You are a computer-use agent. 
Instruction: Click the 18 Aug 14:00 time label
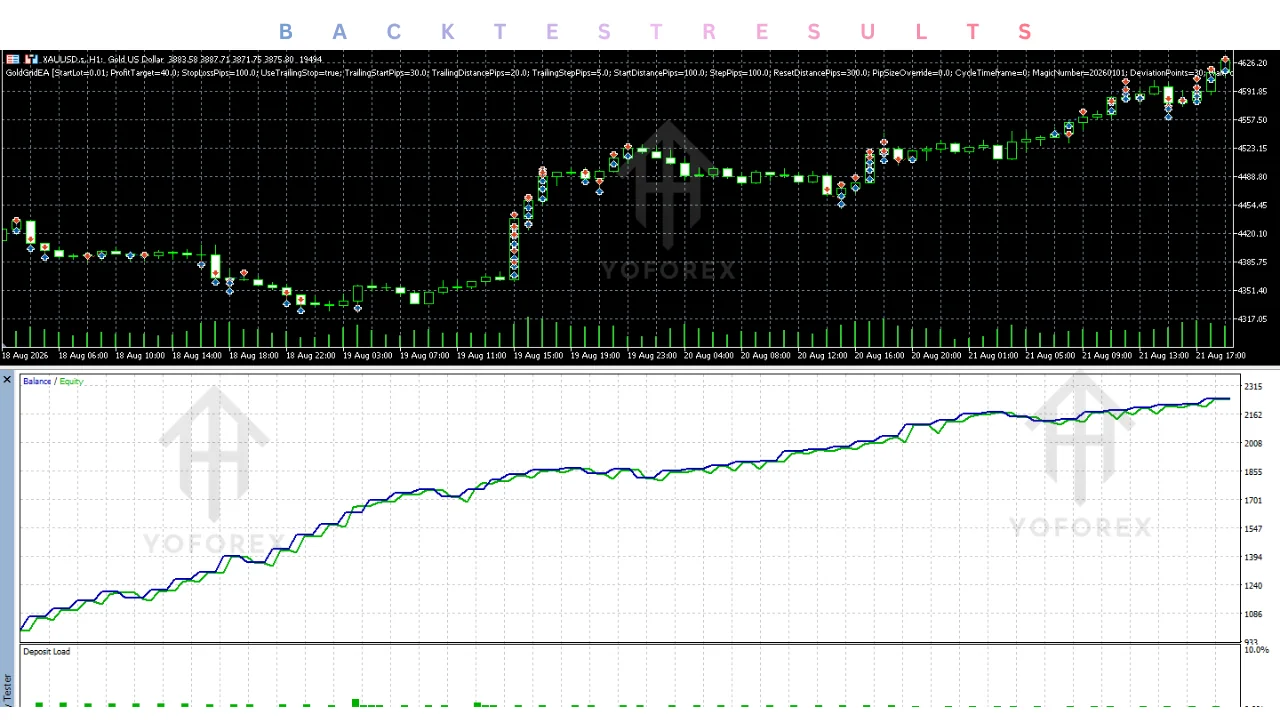pyautogui.click(x=197, y=355)
